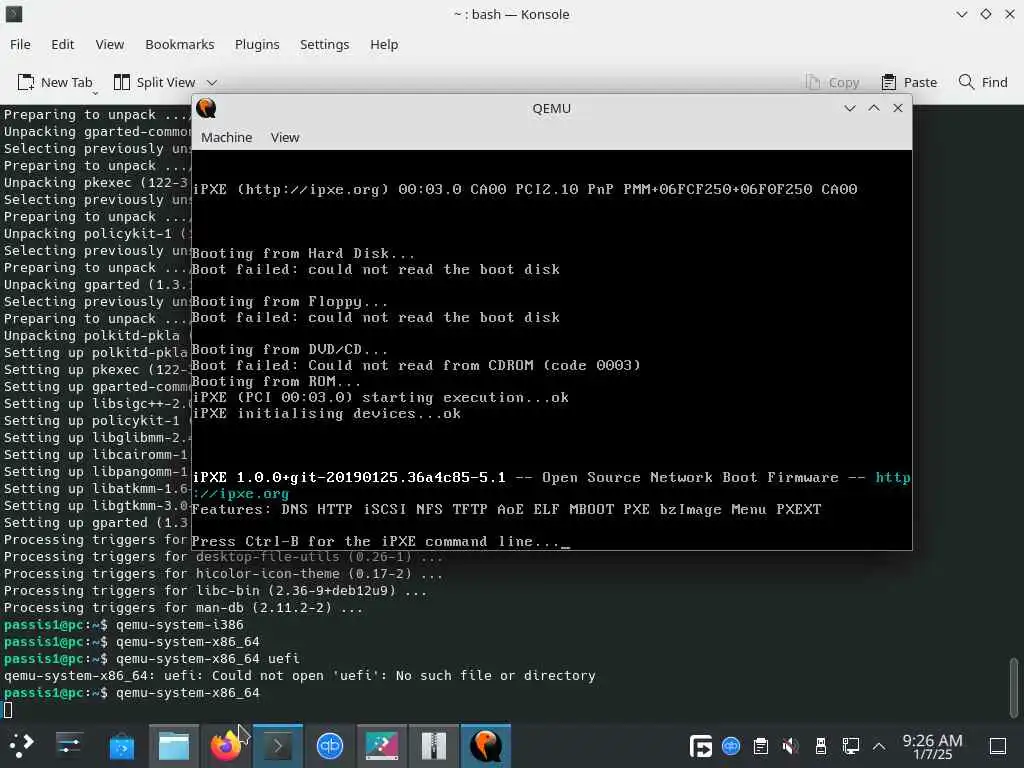This screenshot has height=768, width=1024.
Task: Open Konsole Plugins menu
Action: point(257,44)
